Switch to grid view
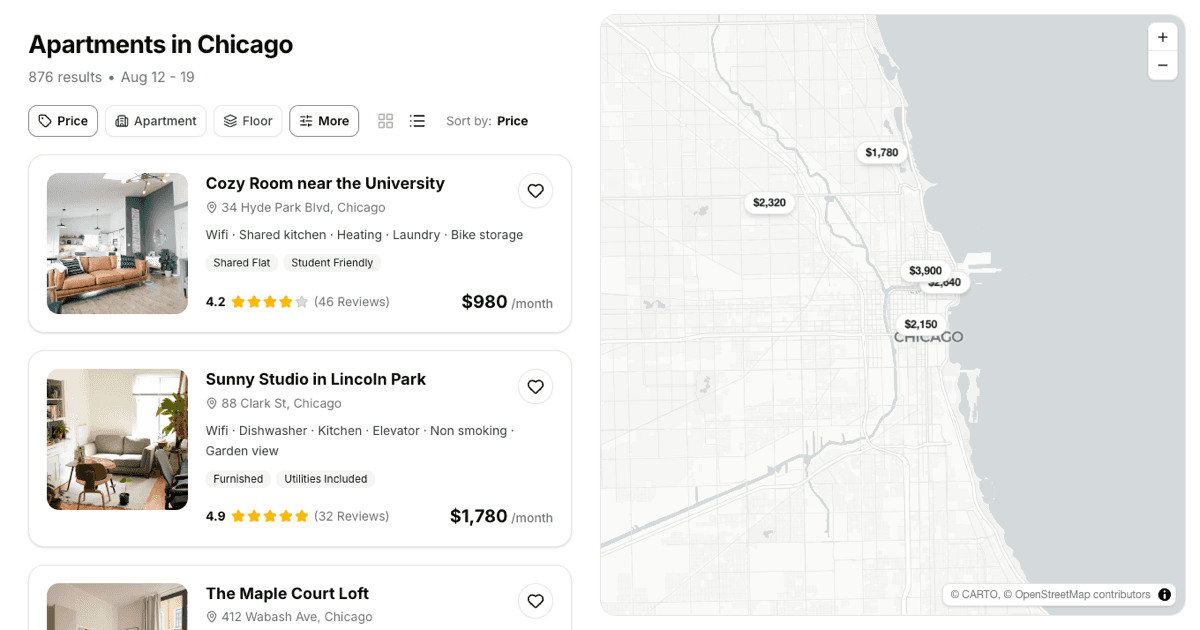 click(x=386, y=121)
